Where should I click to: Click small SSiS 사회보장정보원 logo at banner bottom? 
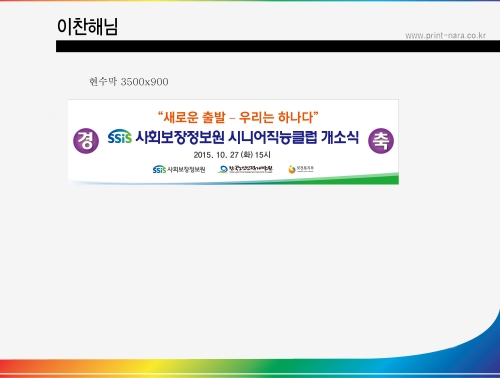tap(179, 169)
